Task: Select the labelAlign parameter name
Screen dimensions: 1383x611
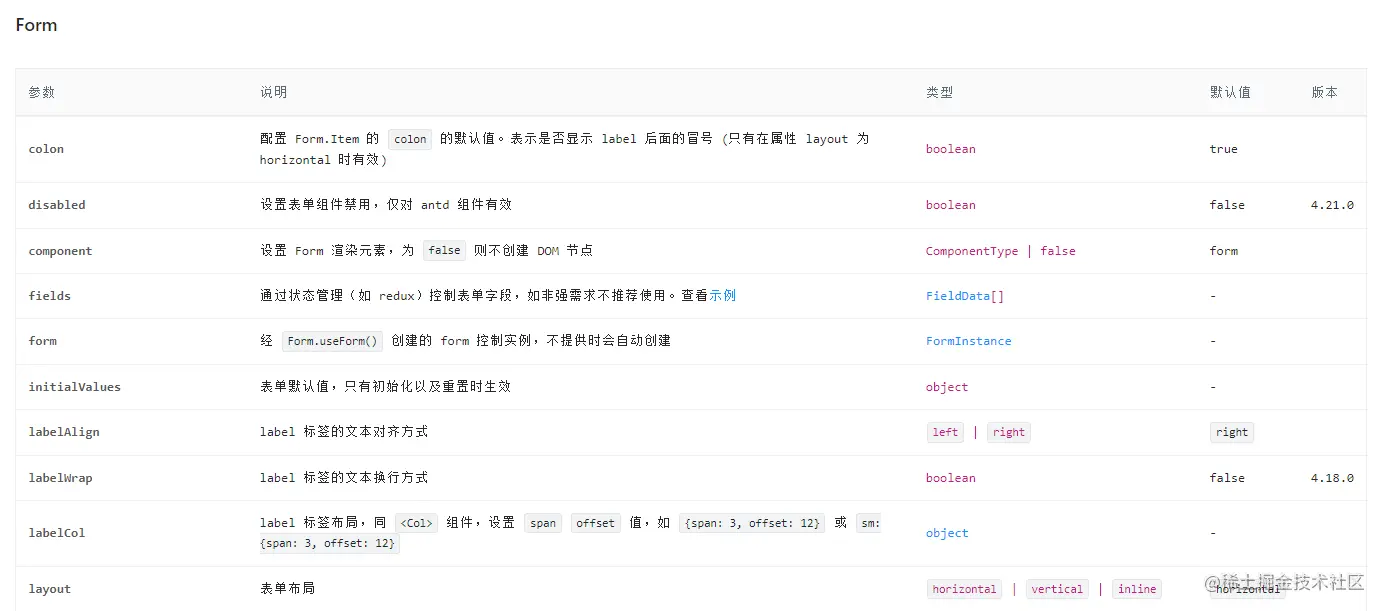Action: click(64, 432)
